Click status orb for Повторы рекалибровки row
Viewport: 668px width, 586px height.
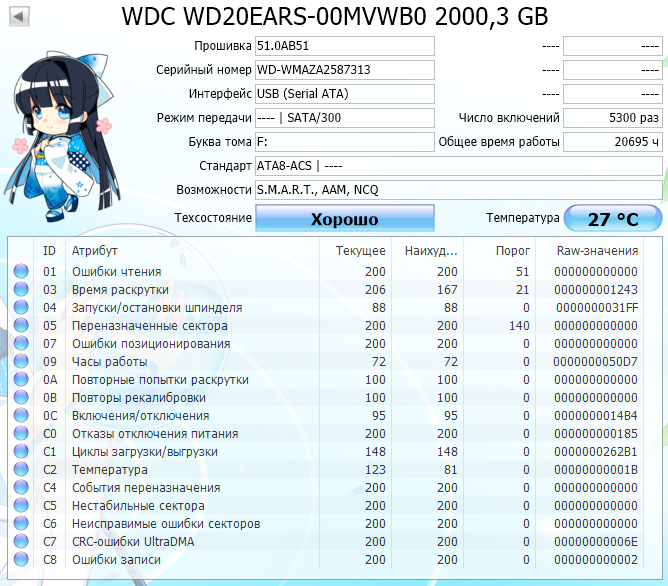point(21,397)
